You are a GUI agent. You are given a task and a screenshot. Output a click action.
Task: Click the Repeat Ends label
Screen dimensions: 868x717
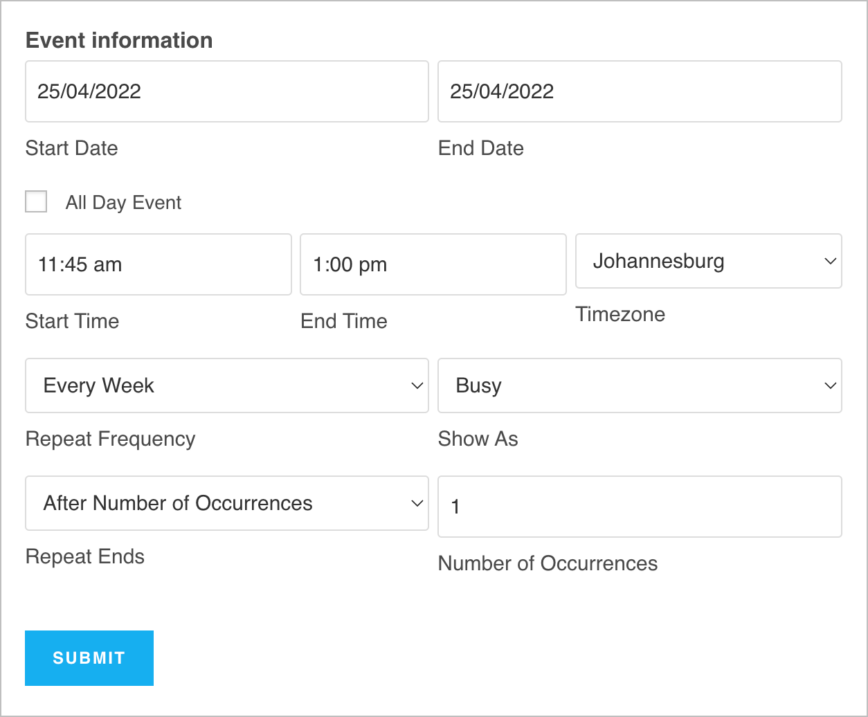coord(85,556)
